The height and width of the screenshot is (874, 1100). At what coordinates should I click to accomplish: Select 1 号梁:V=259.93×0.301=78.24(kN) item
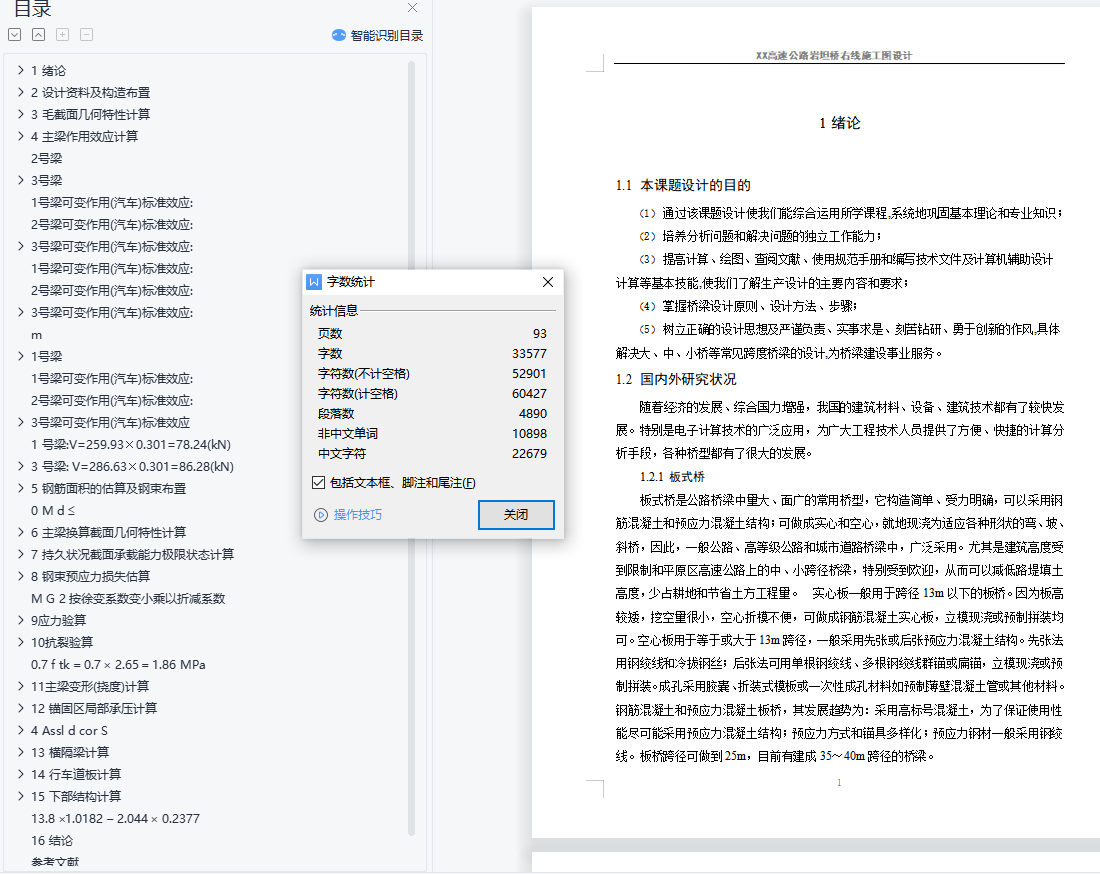pos(130,445)
